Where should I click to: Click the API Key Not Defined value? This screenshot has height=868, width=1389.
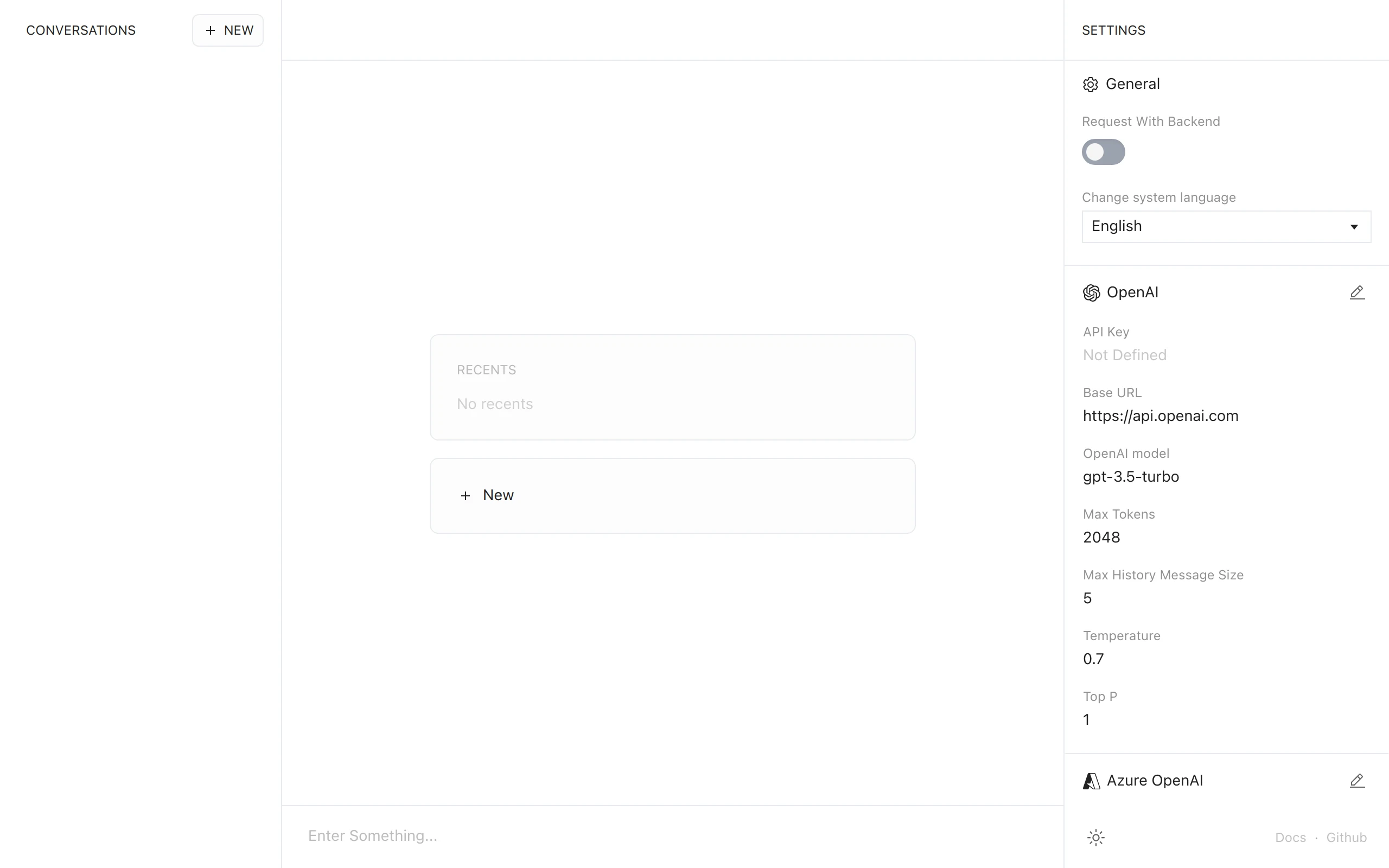1124,355
